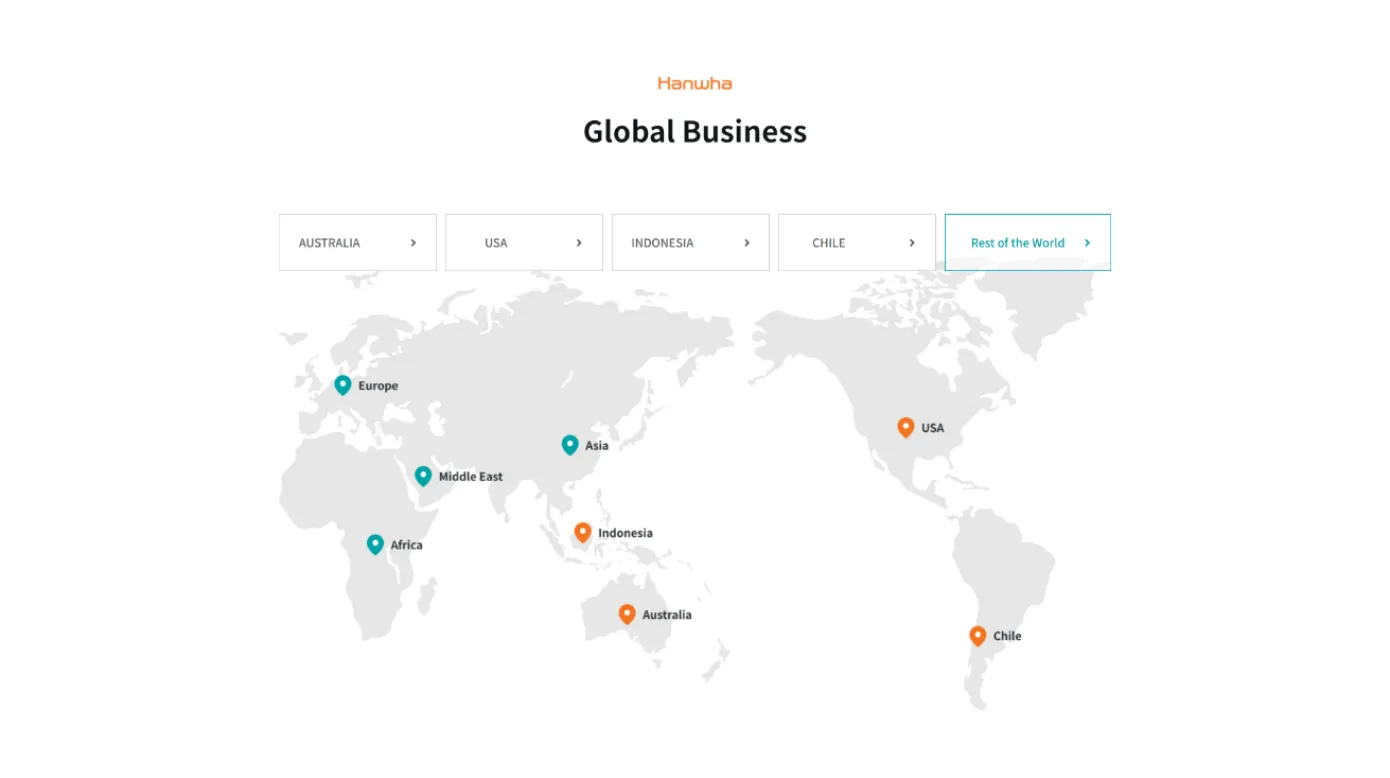
Task: Select the Rest of the World tab
Action: coord(1027,243)
